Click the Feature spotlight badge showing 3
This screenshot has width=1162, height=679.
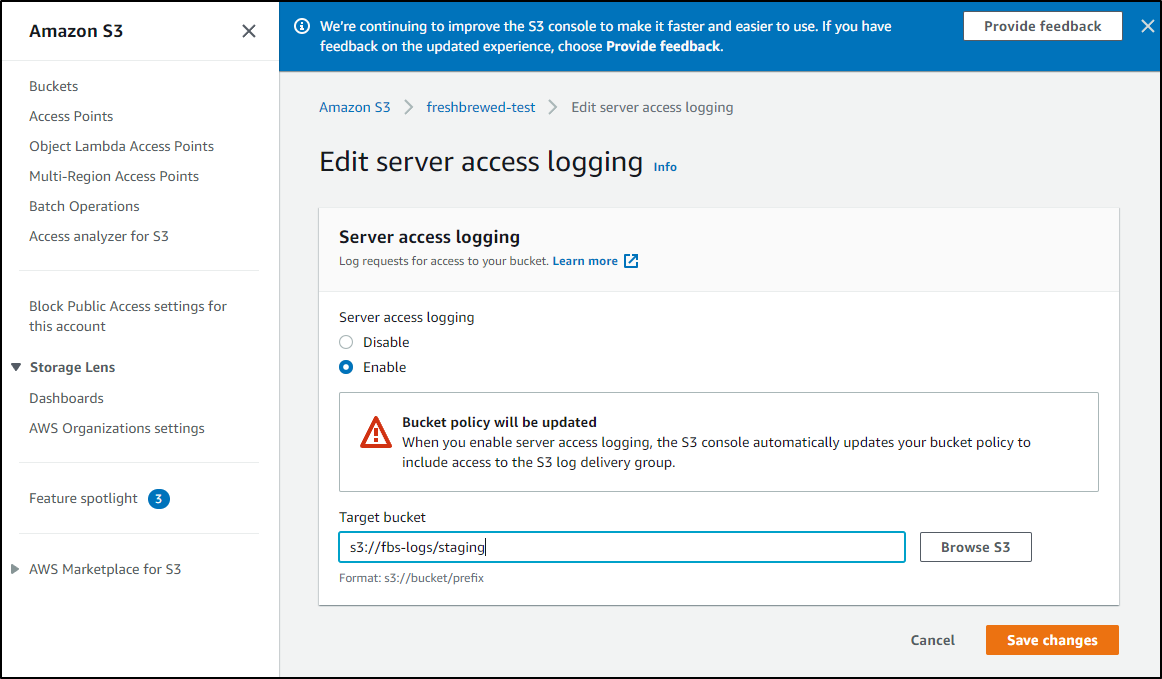159,499
